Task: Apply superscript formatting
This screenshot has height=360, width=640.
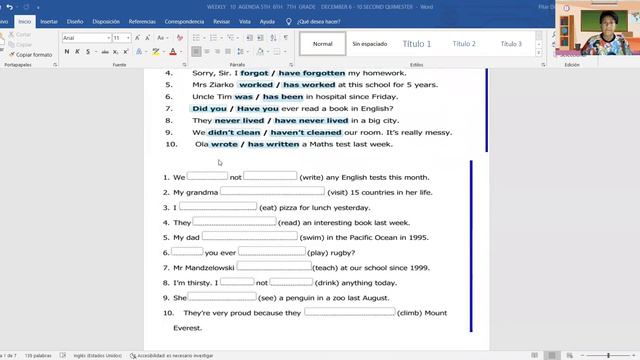Action: (126, 51)
